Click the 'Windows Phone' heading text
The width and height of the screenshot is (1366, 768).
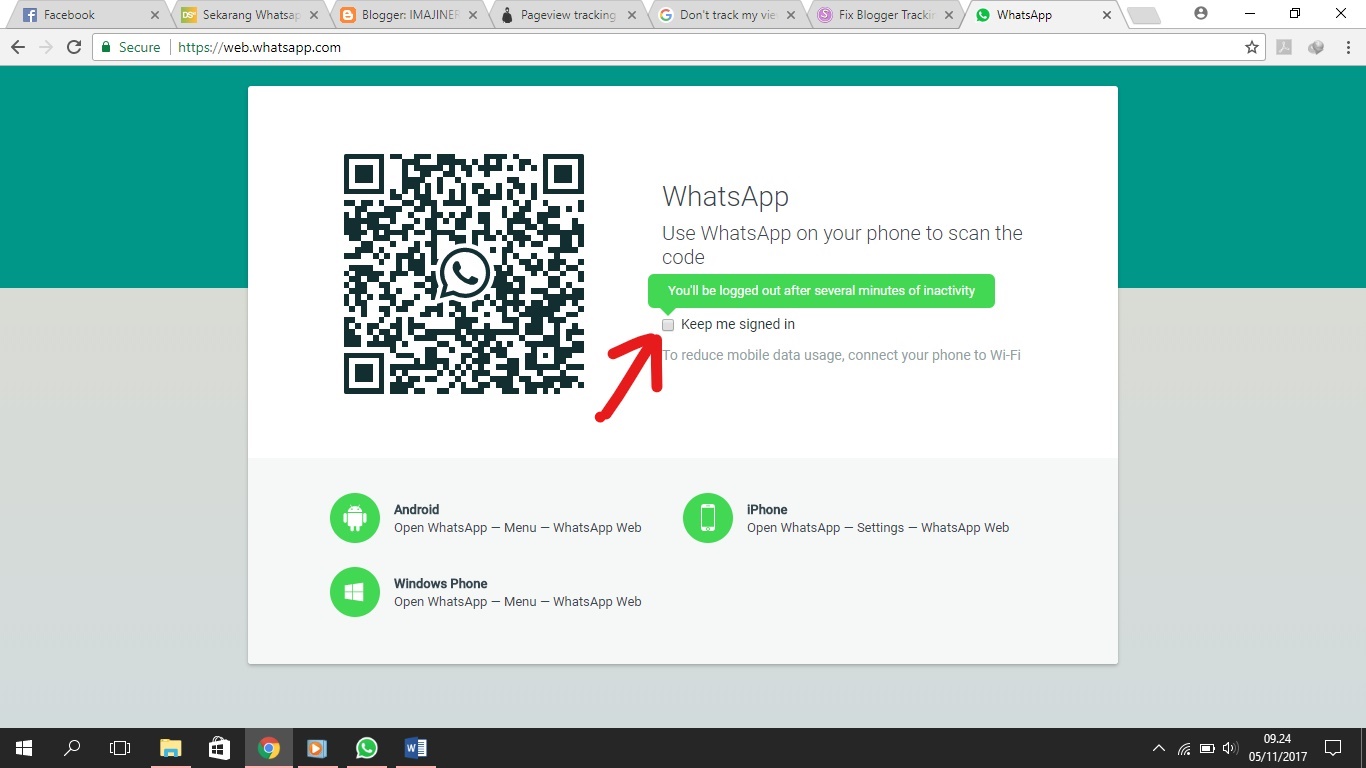[x=441, y=584]
